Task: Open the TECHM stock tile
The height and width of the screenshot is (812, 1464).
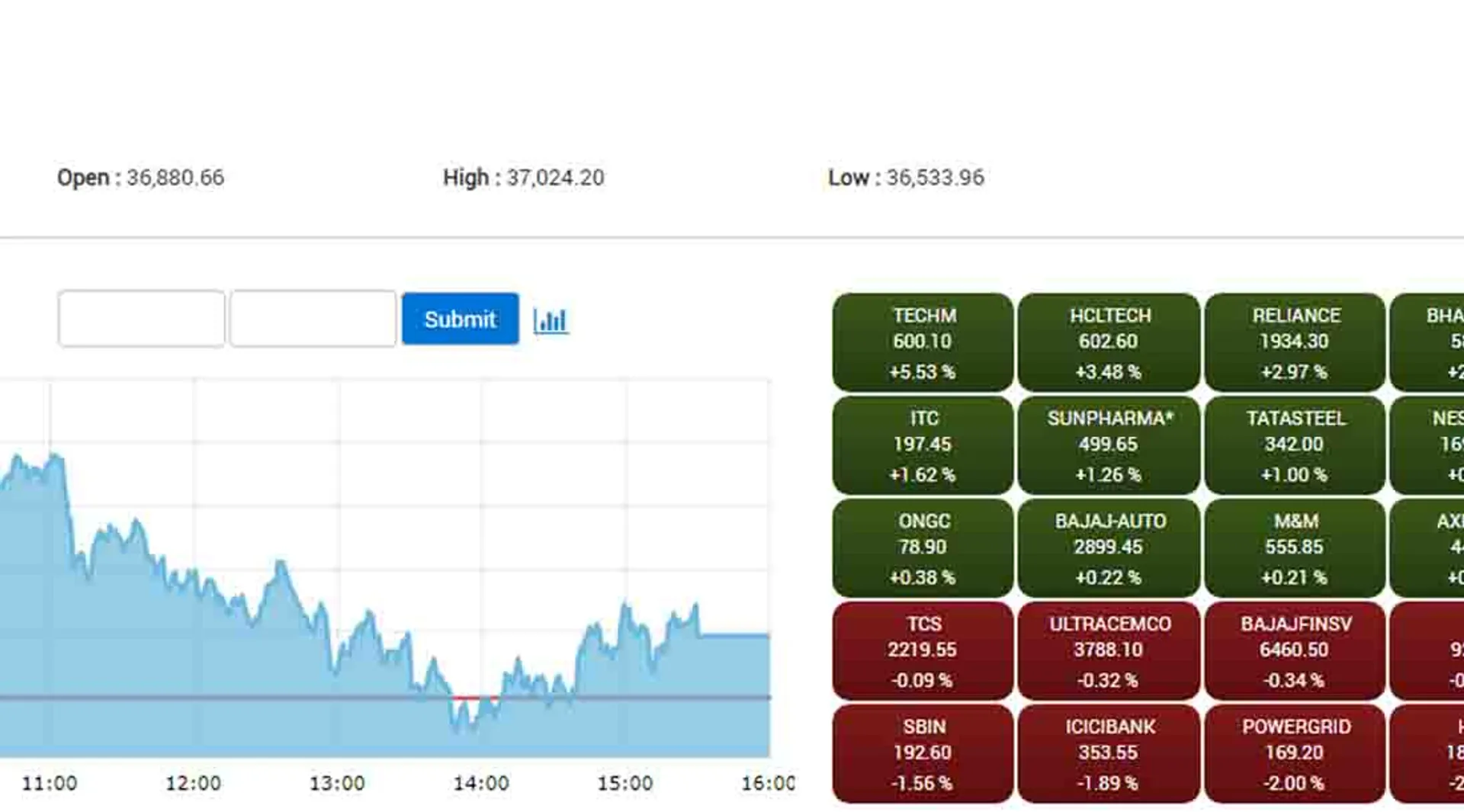Action: (x=923, y=342)
